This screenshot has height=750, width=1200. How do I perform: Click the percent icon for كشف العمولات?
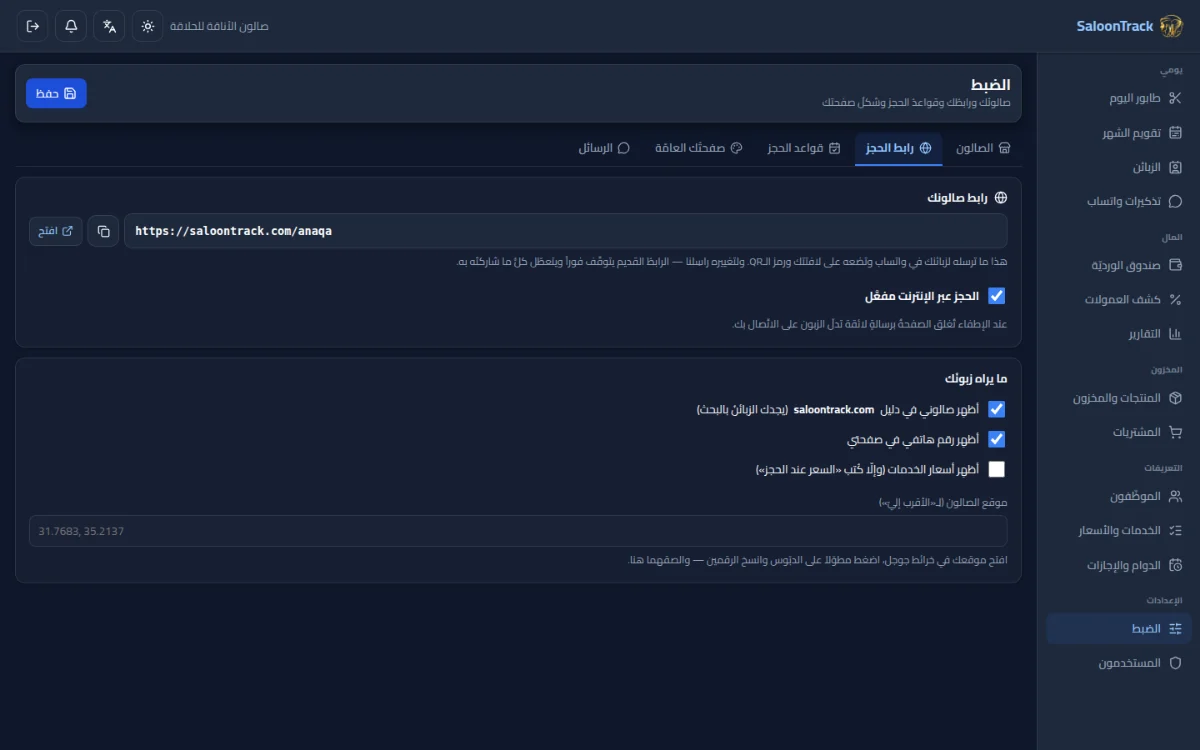pyautogui.click(x=1175, y=299)
